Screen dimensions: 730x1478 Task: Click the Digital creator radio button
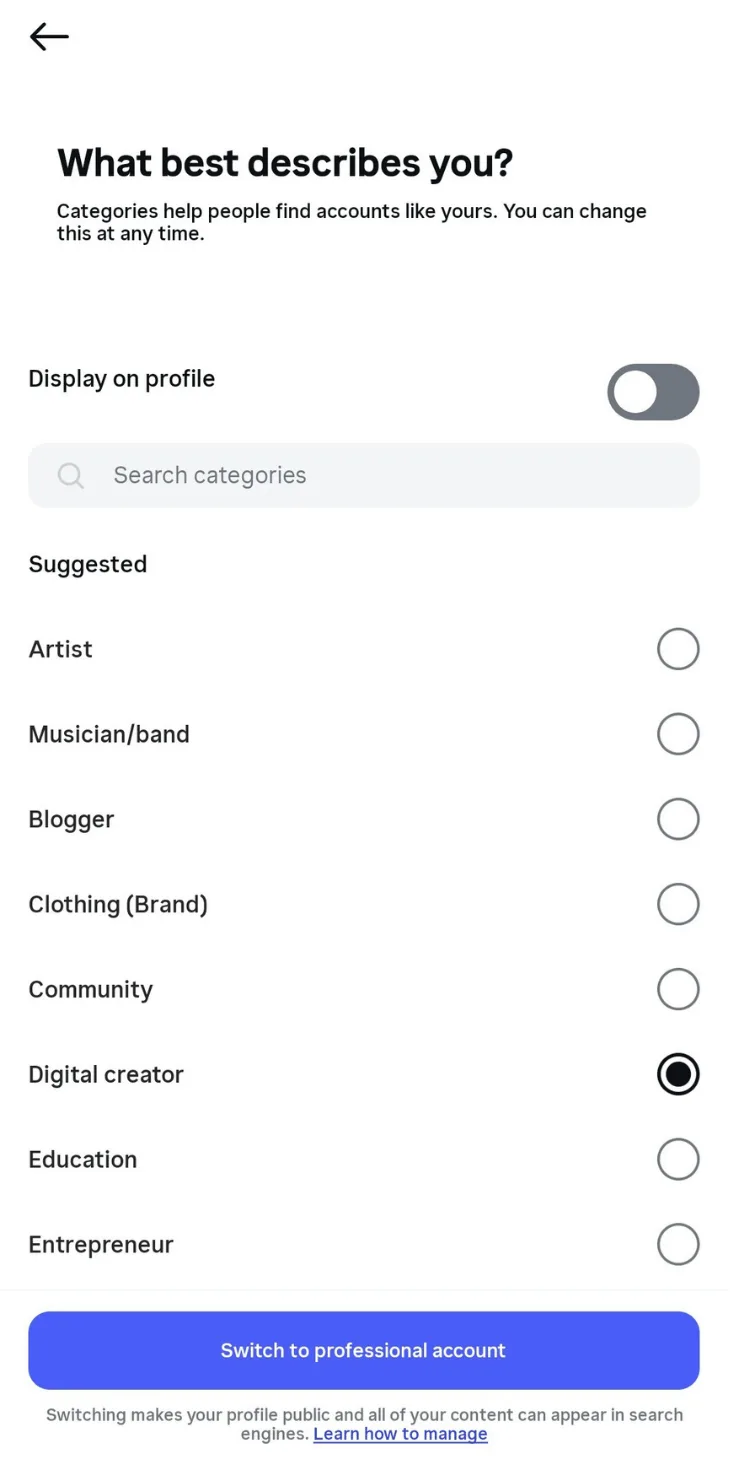pyautogui.click(x=677, y=1074)
